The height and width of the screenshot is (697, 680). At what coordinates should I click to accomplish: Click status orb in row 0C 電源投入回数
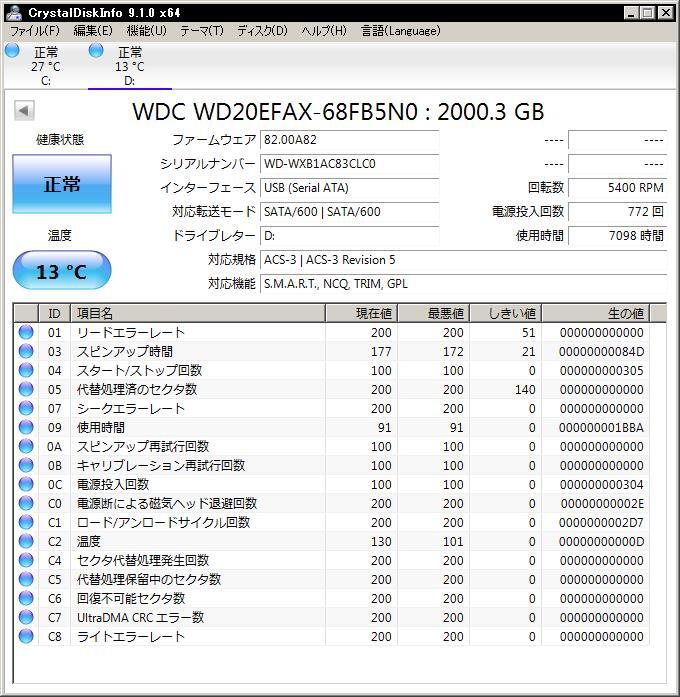(x=26, y=484)
